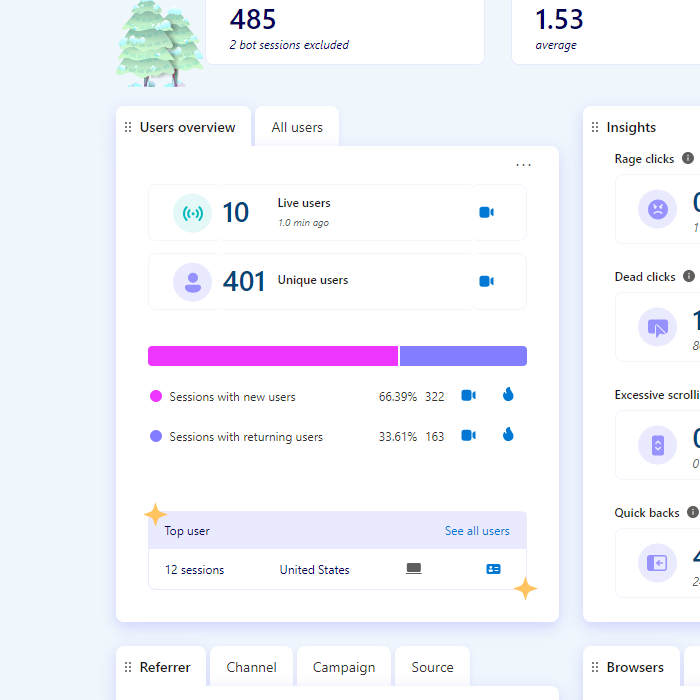
Task: Click the Quick backs info icon
Action: [x=692, y=512]
